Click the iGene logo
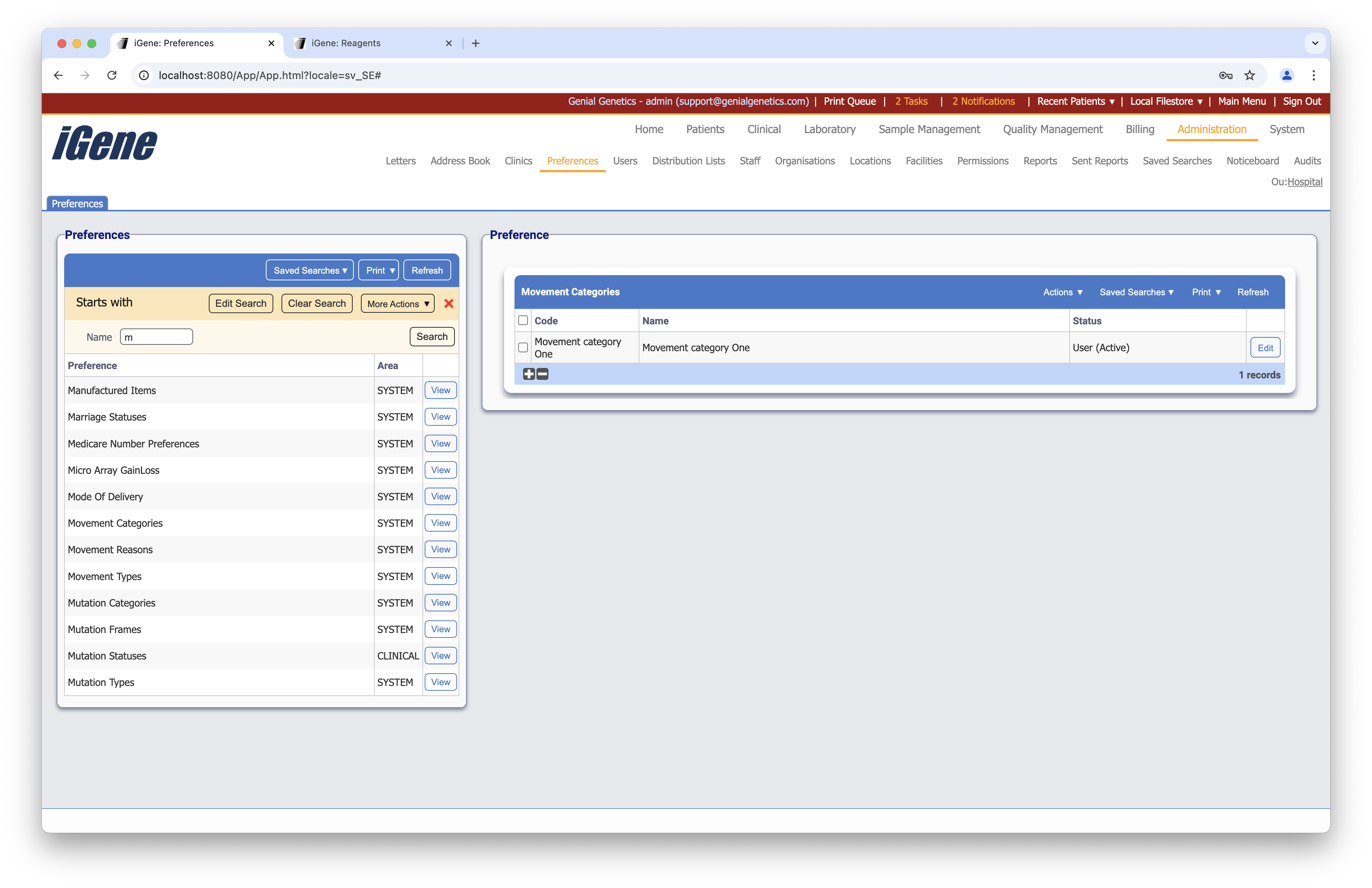The width and height of the screenshot is (1372, 888). (x=104, y=143)
